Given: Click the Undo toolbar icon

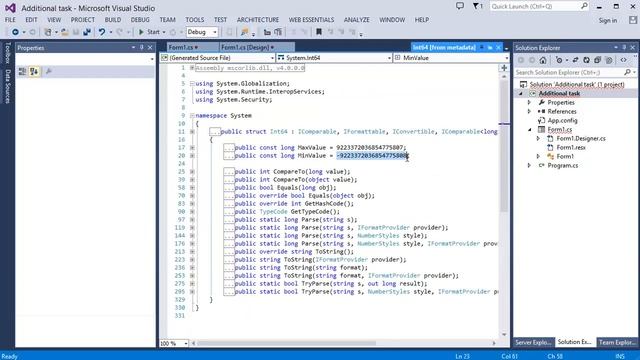Looking at the screenshot, I should (102, 32).
